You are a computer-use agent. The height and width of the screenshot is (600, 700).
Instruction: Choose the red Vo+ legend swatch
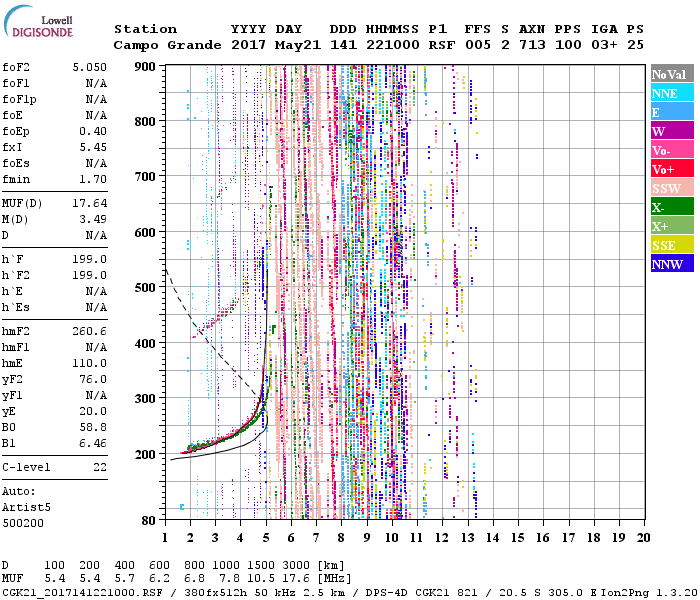671,169
